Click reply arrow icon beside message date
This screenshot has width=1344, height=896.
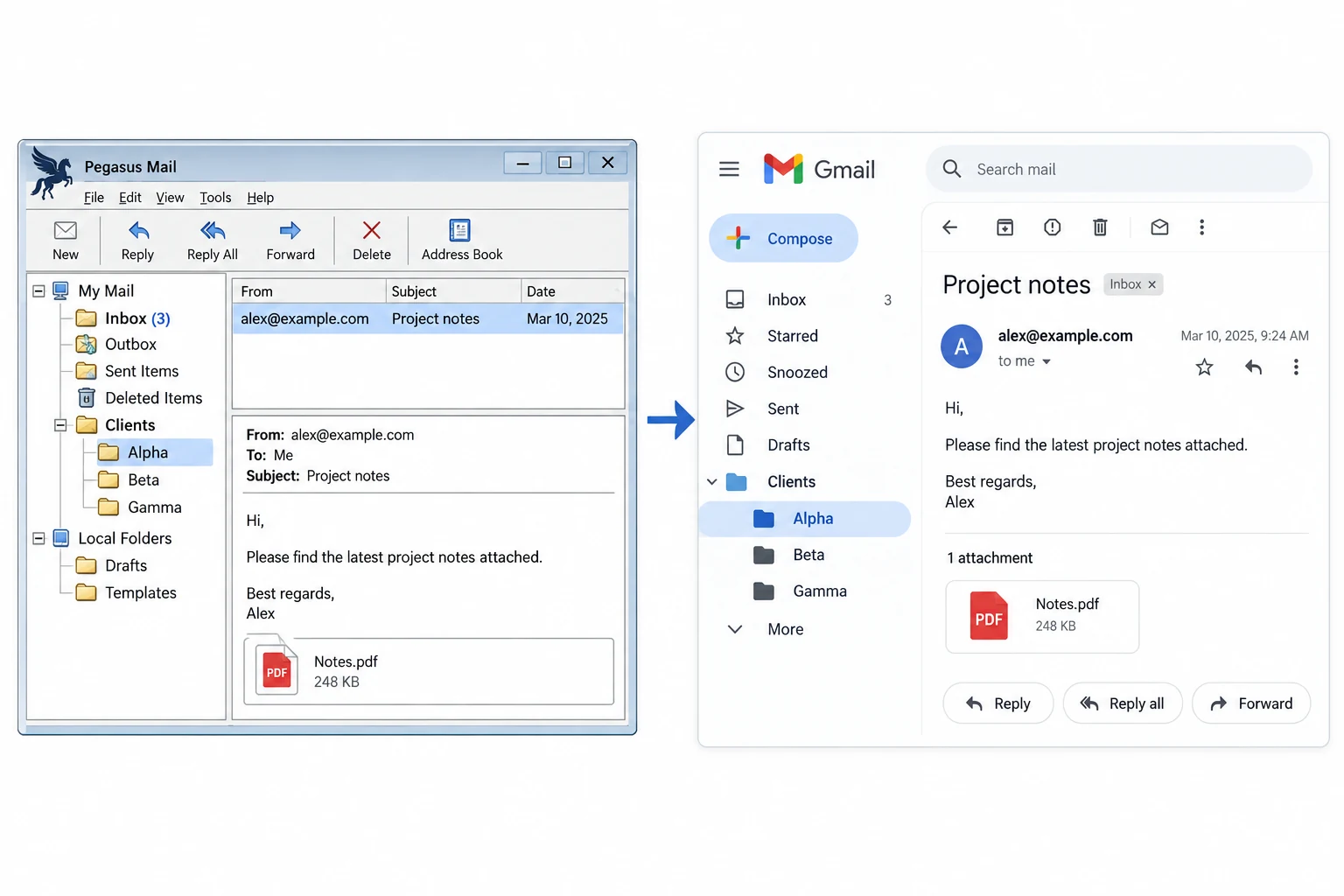(1253, 367)
